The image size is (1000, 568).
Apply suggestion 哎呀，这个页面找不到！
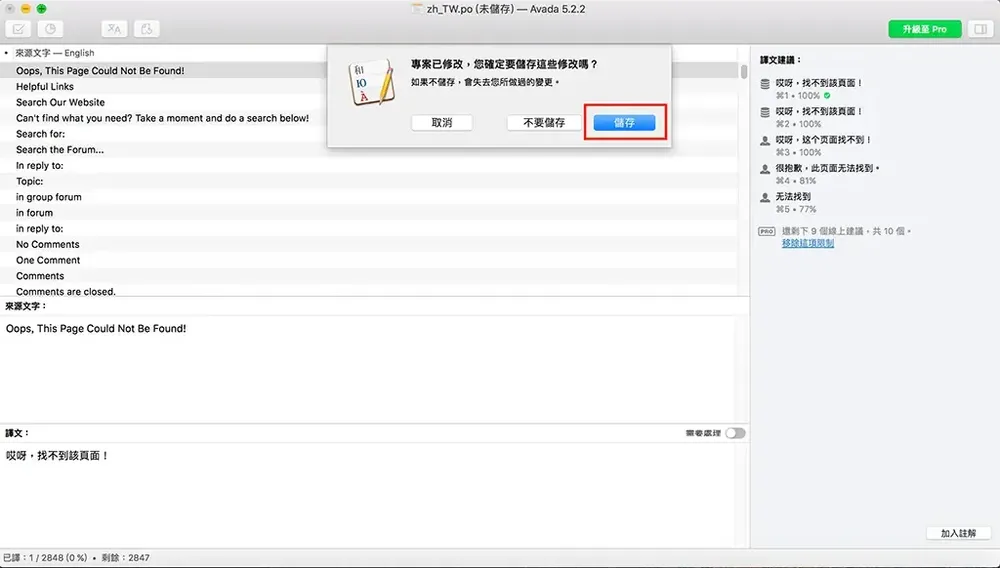[x=823, y=140]
